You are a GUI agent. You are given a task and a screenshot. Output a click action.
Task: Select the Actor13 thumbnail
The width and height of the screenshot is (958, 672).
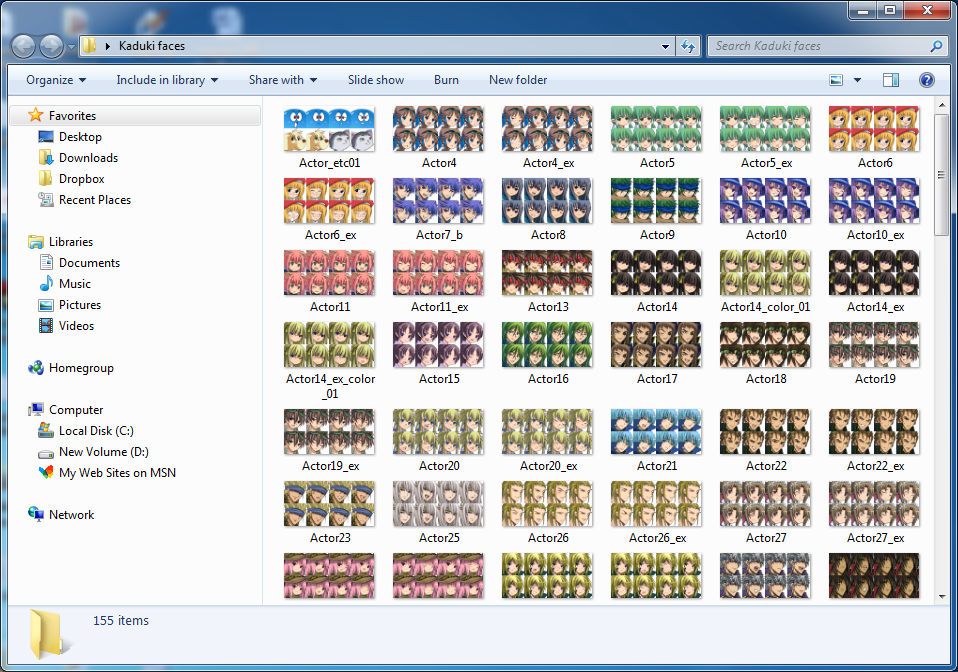(547, 273)
